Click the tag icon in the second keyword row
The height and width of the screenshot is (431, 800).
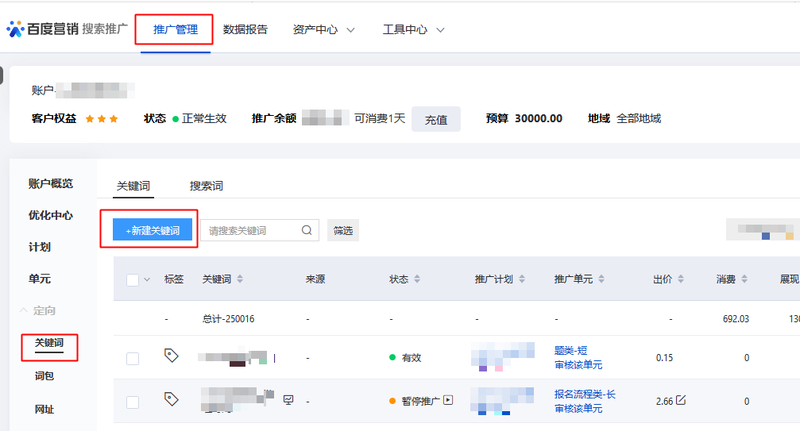point(171,399)
